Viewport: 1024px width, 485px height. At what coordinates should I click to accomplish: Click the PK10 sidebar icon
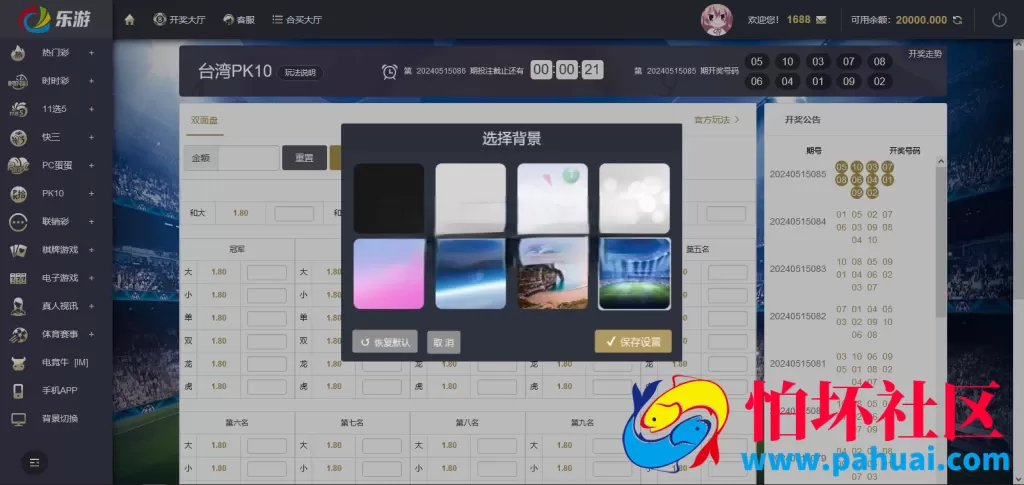coord(18,193)
